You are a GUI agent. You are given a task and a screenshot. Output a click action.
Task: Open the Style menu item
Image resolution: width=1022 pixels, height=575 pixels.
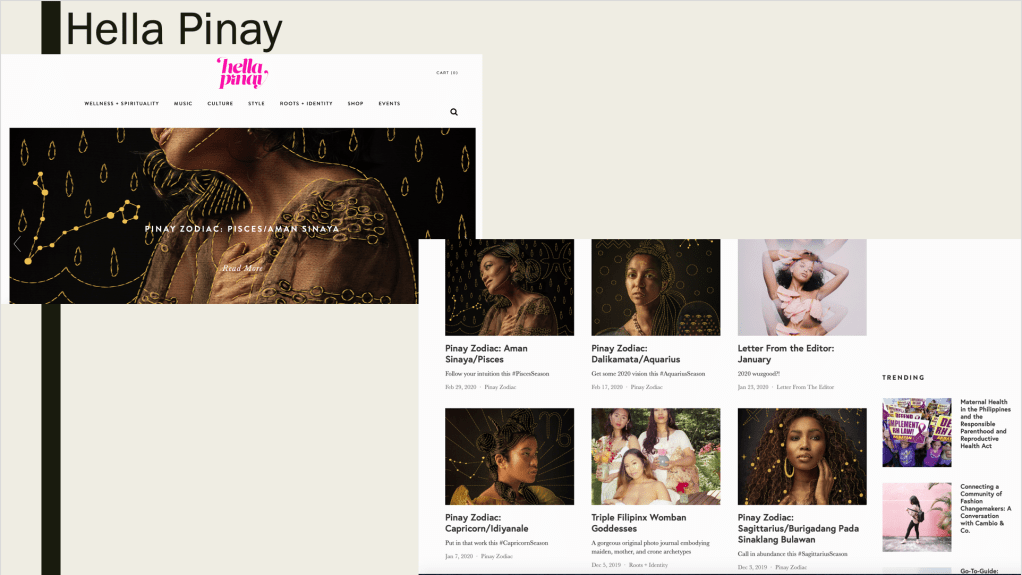point(256,104)
